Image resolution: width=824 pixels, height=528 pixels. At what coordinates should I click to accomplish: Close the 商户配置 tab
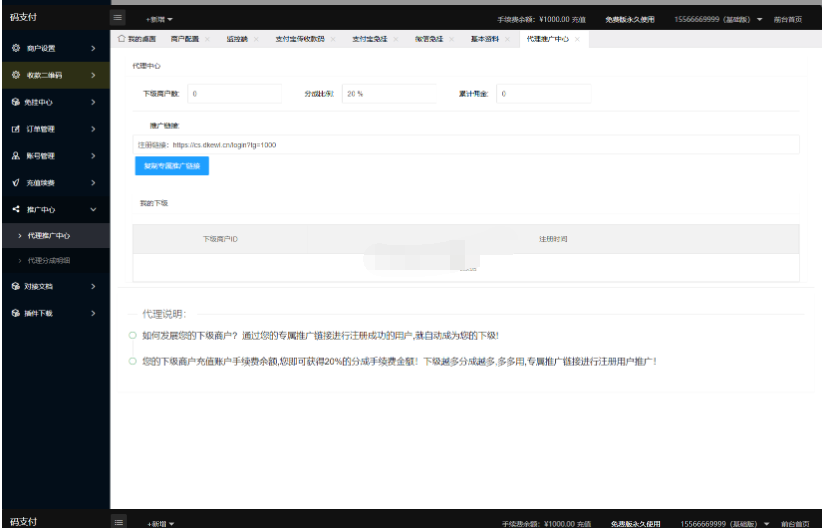(x=207, y=39)
